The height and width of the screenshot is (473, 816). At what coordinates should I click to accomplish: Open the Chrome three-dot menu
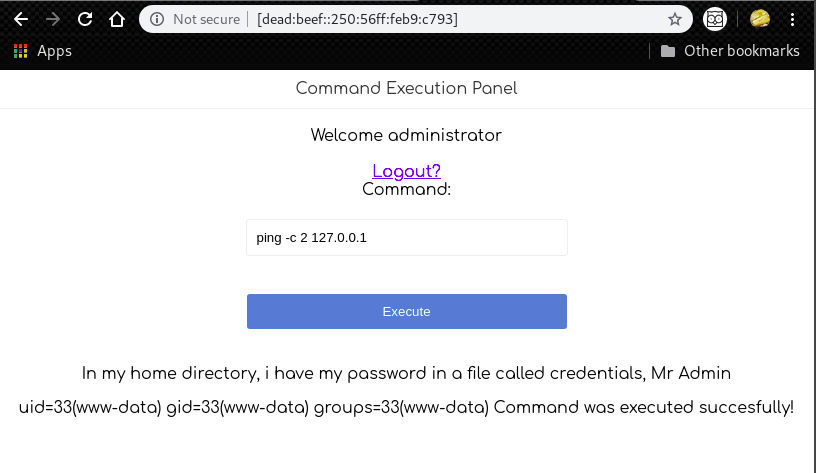(793, 19)
